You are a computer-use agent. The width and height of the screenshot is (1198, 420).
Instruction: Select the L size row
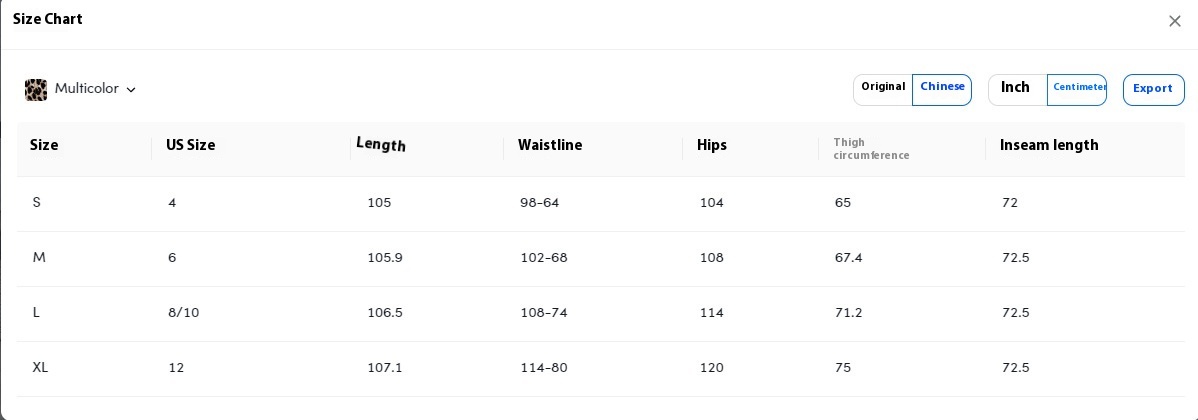(36, 313)
